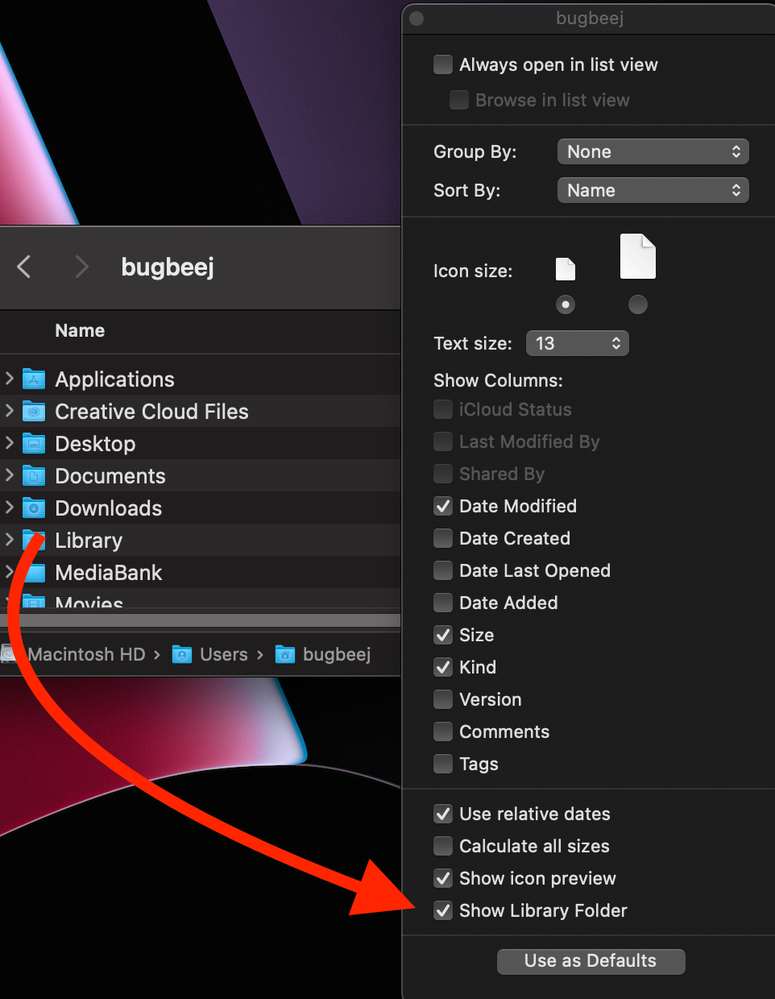Select the MediaBank folder icon

(x=34, y=573)
